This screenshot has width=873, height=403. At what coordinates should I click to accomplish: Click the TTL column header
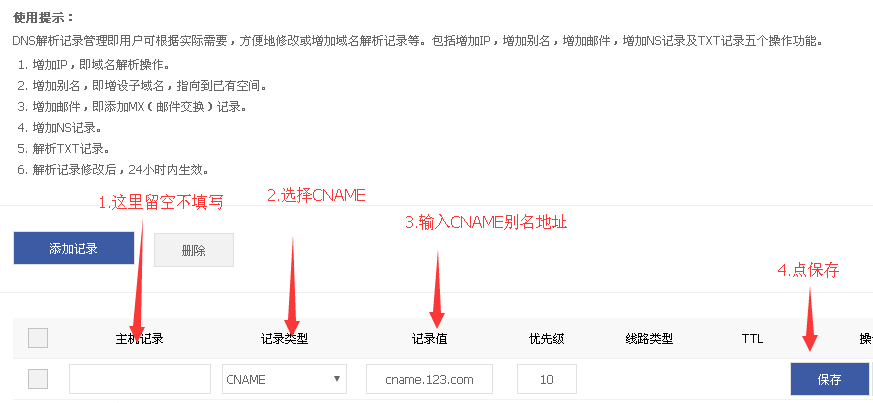752,338
